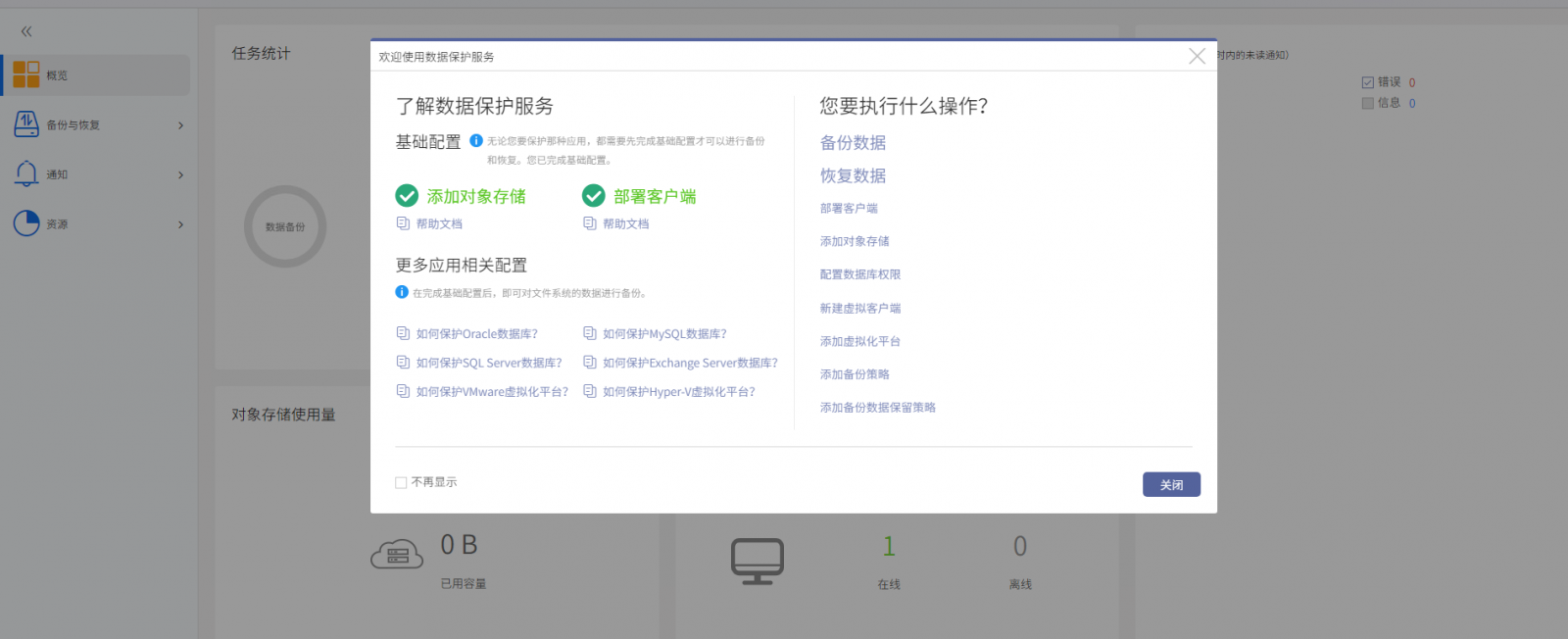Click error count 0 beside 错误
This screenshot has width=1568, height=639.
[x=1412, y=83]
